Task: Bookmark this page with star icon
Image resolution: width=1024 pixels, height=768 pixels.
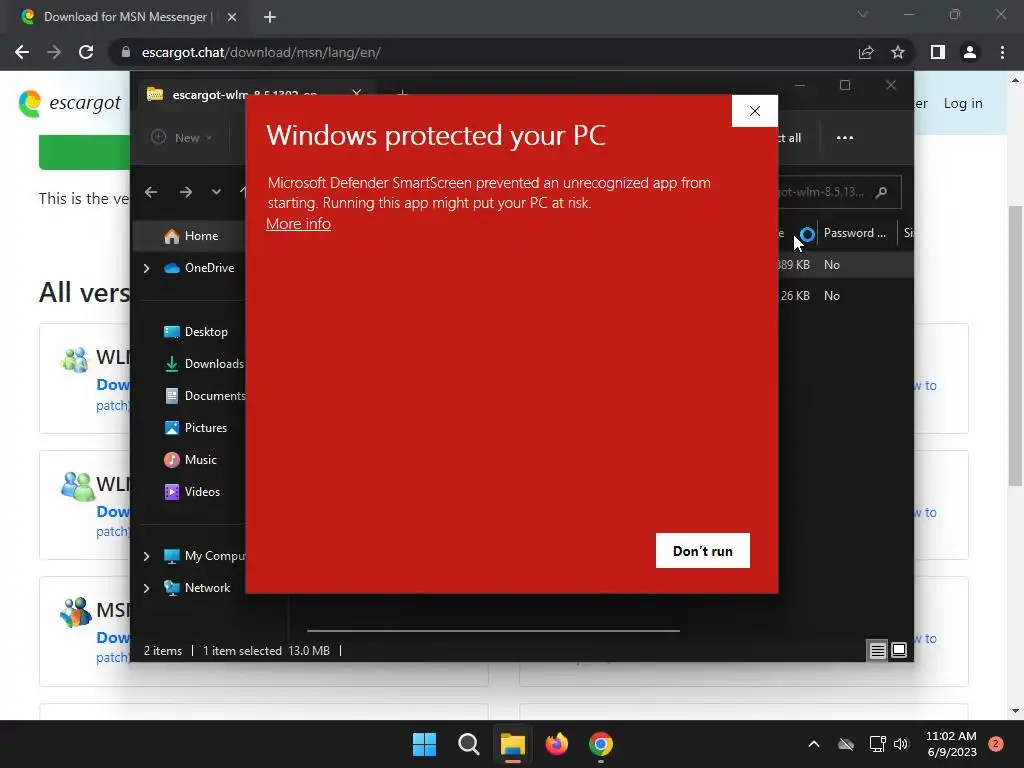Action: pos(898,52)
